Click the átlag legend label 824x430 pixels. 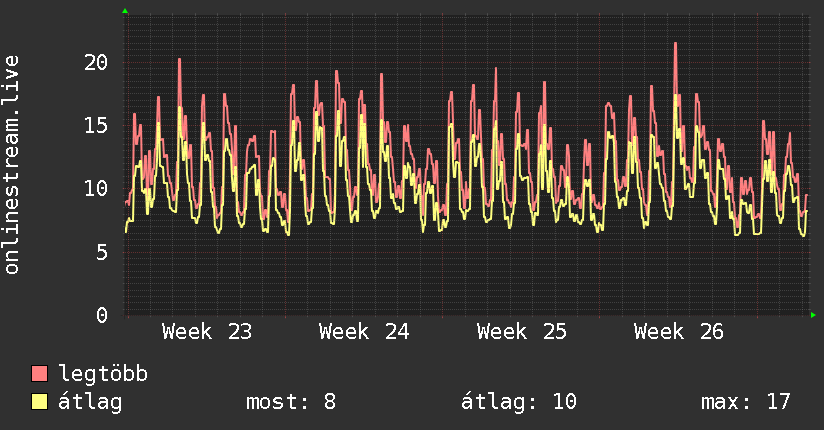90,402
